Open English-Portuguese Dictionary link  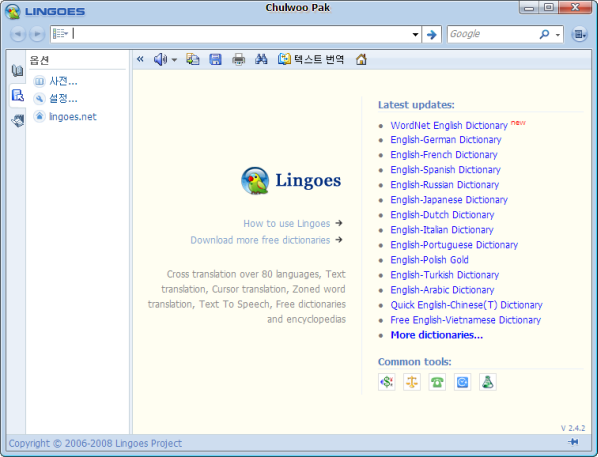(454, 245)
